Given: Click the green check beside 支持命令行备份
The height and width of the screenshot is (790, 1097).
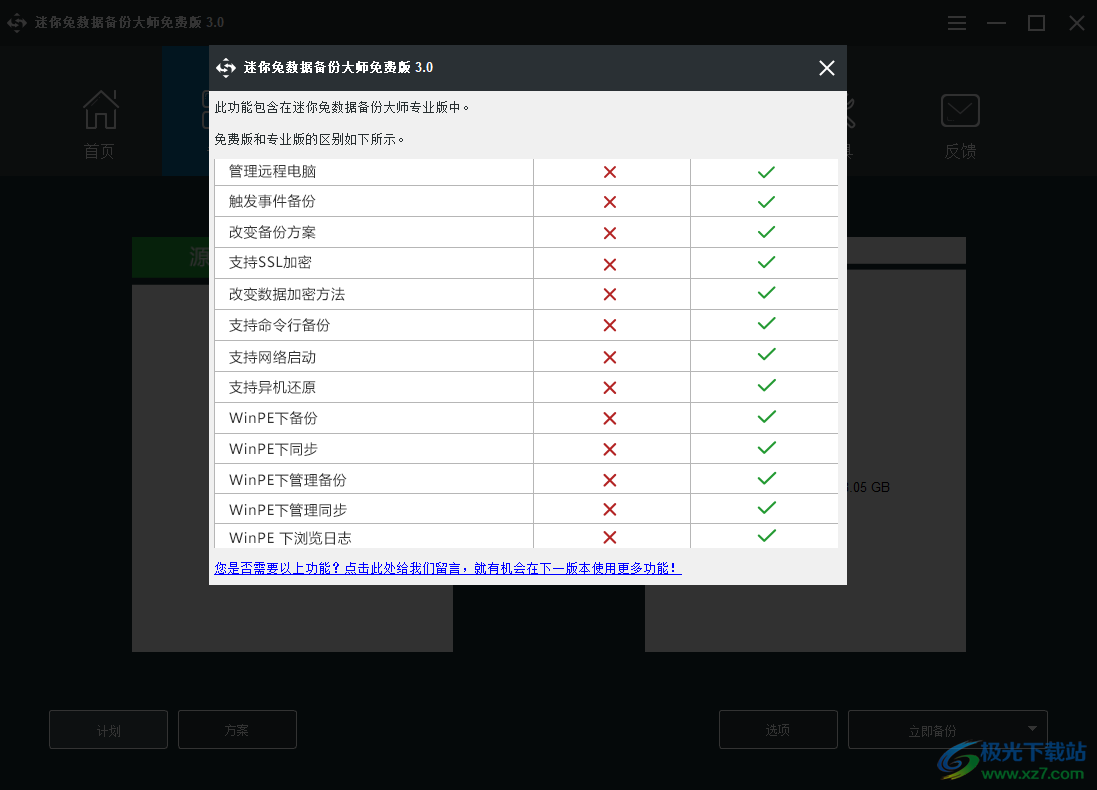Looking at the screenshot, I should [765, 324].
